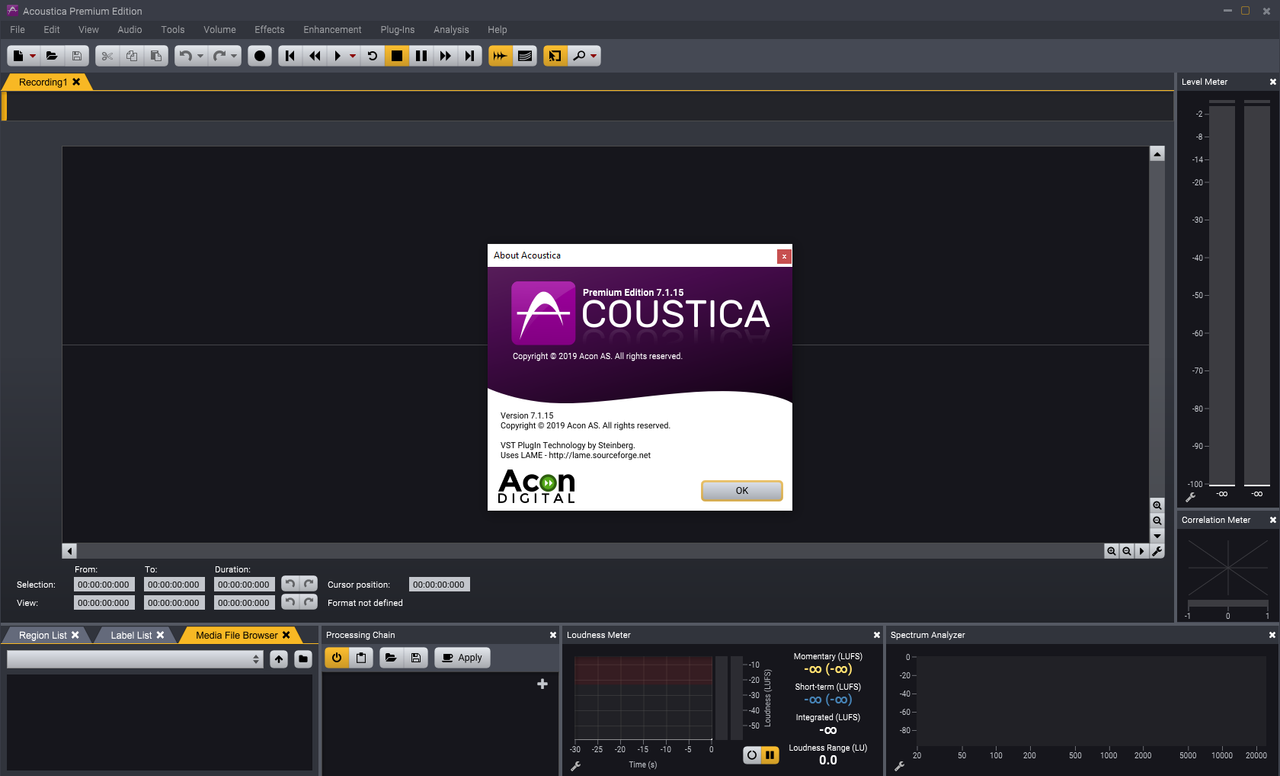Image resolution: width=1280 pixels, height=776 pixels.
Task: Open a chain preset via folder icon
Action: 391,658
